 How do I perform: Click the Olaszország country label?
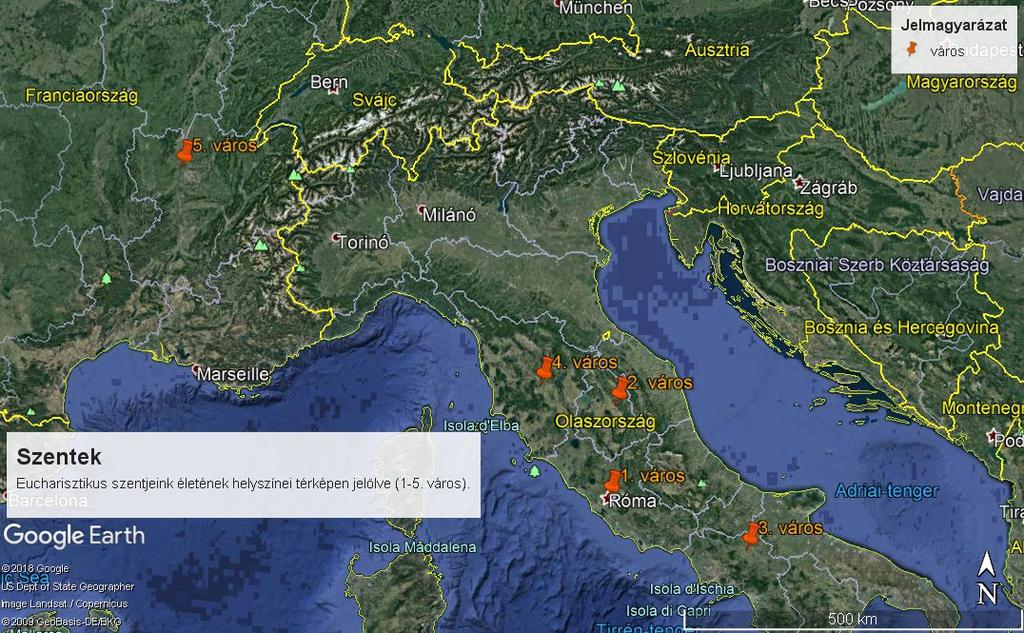click(x=605, y=422)
